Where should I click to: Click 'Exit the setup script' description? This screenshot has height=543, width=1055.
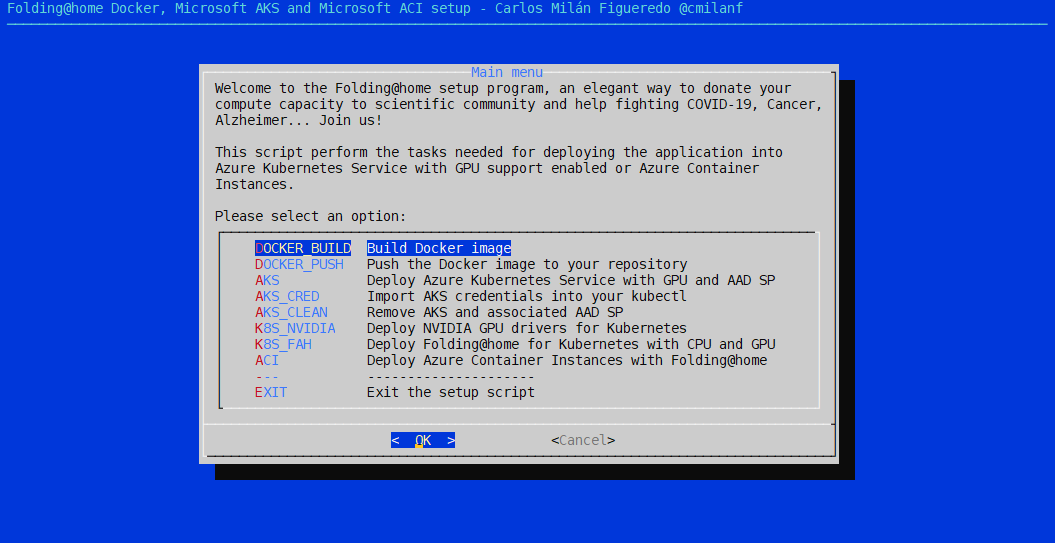451,392
